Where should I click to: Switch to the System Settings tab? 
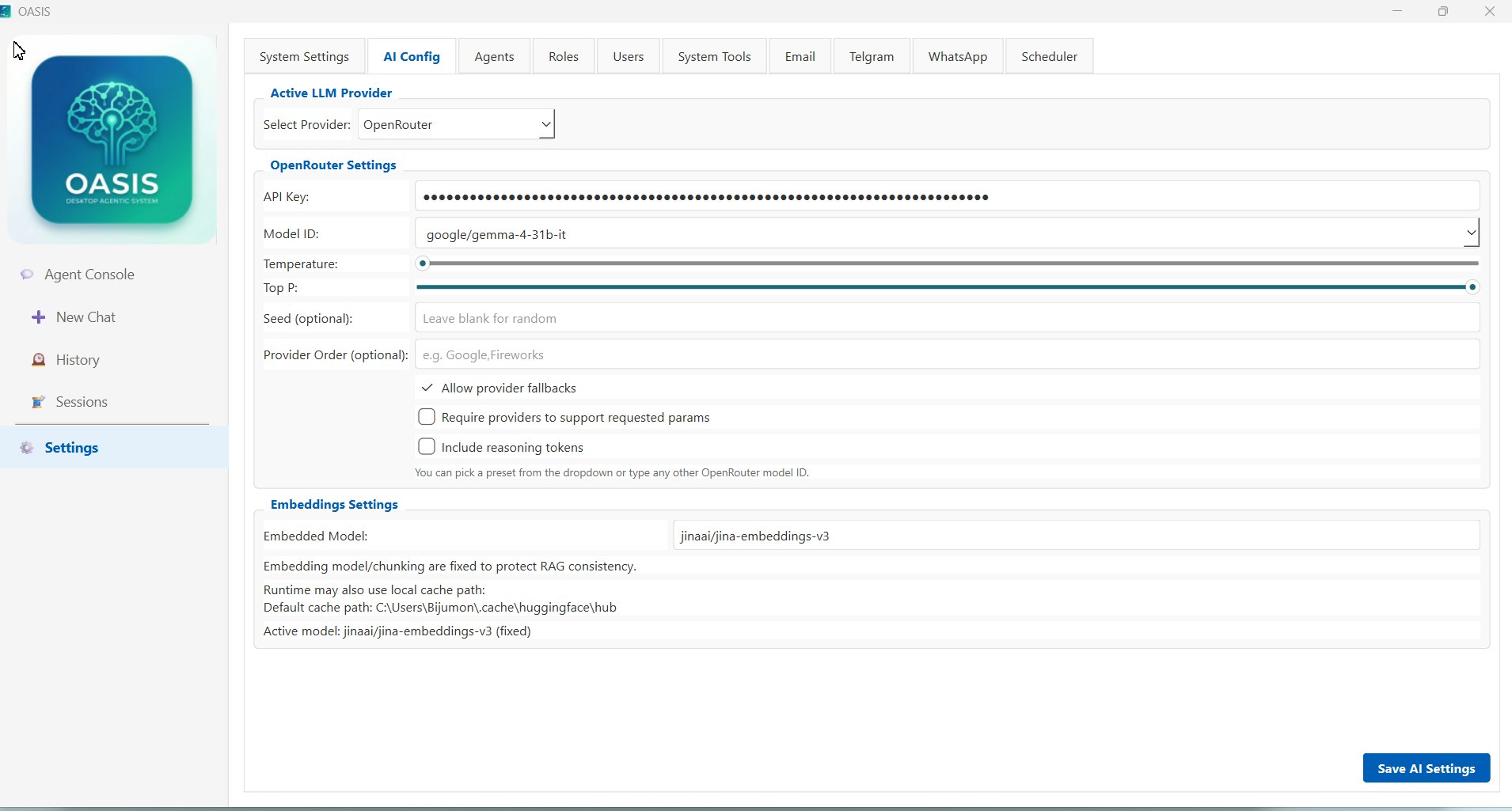(x=304, y=56)
